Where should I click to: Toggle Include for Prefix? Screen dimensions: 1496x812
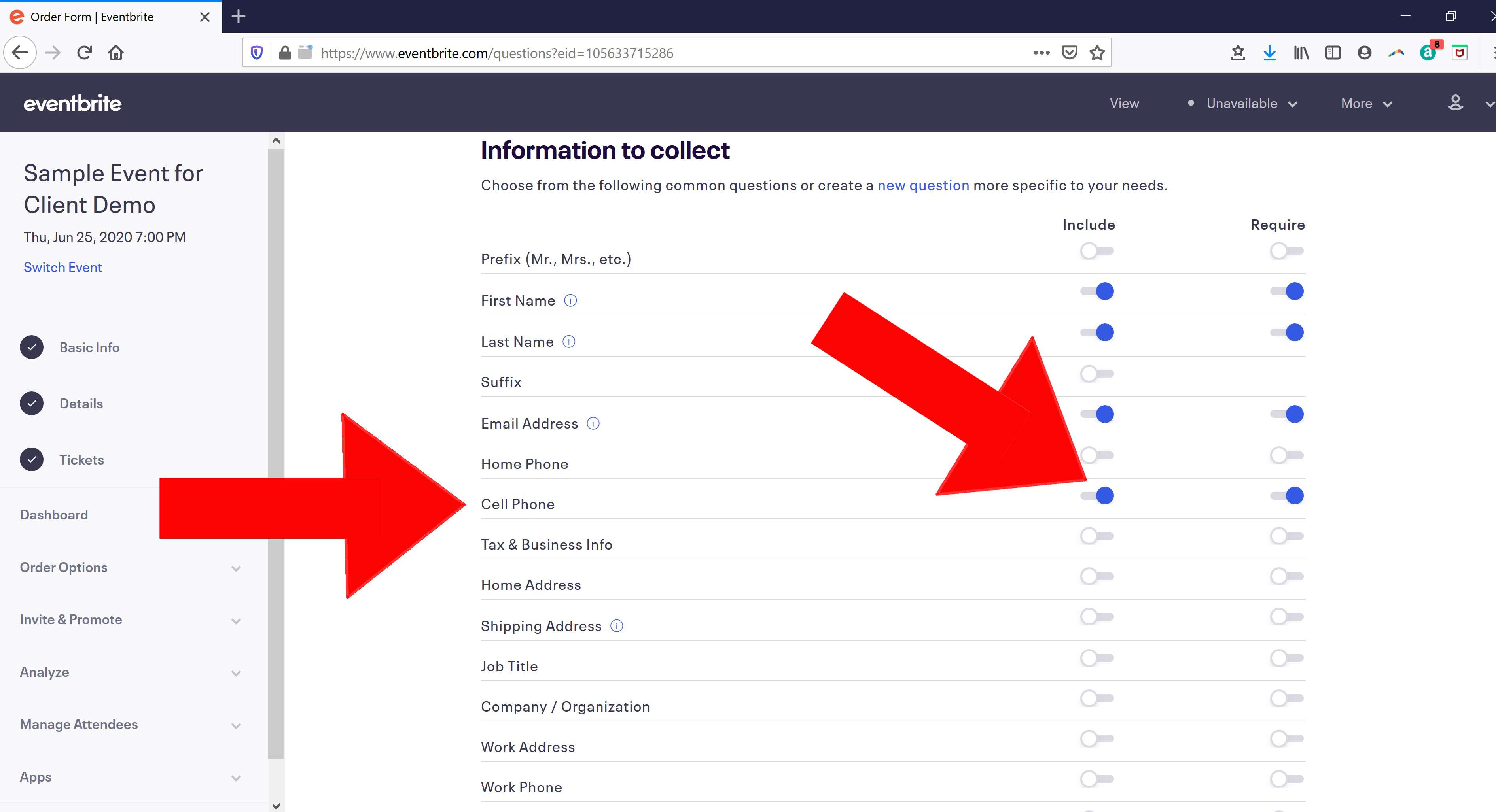click(1096, 251)
